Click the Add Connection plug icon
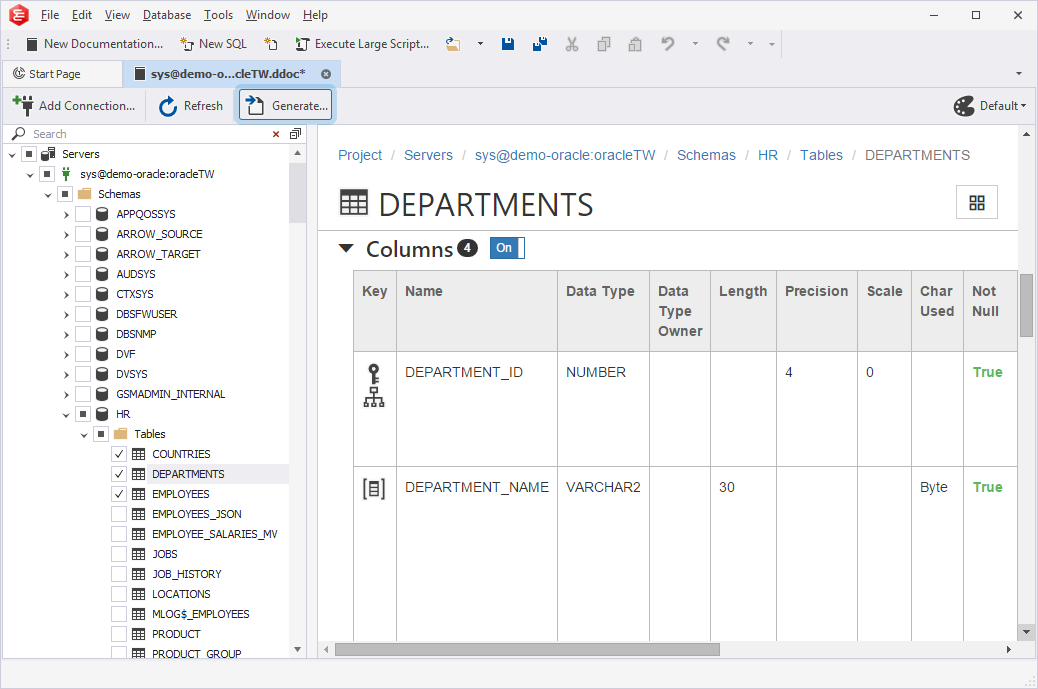 pos(23,105)
